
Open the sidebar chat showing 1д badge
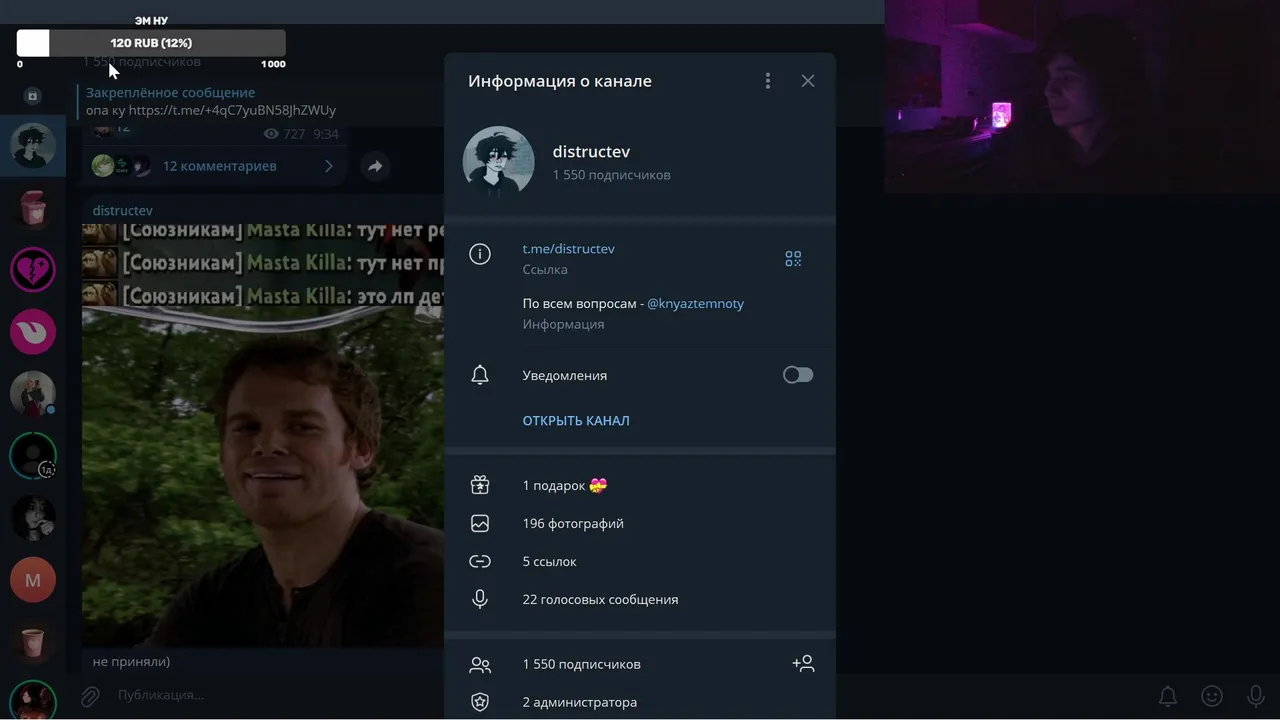(x=33, y=456)
